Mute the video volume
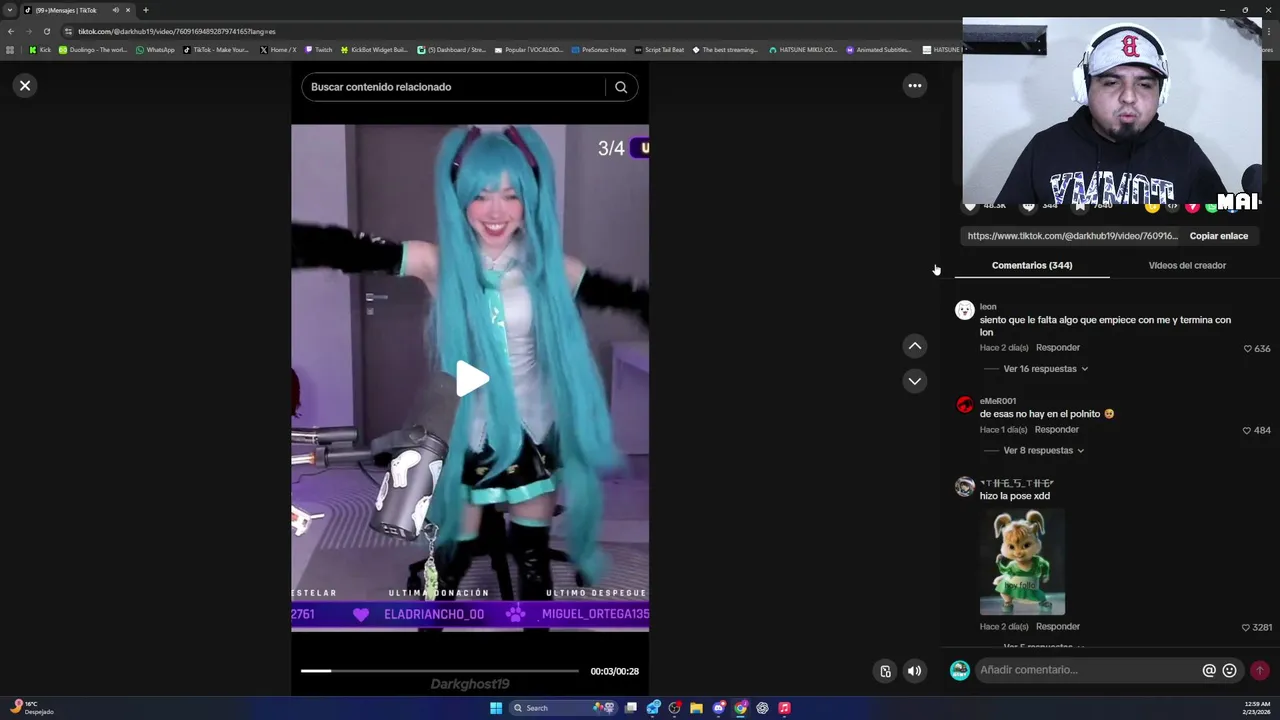1280x720 pixels. (914, 671)
